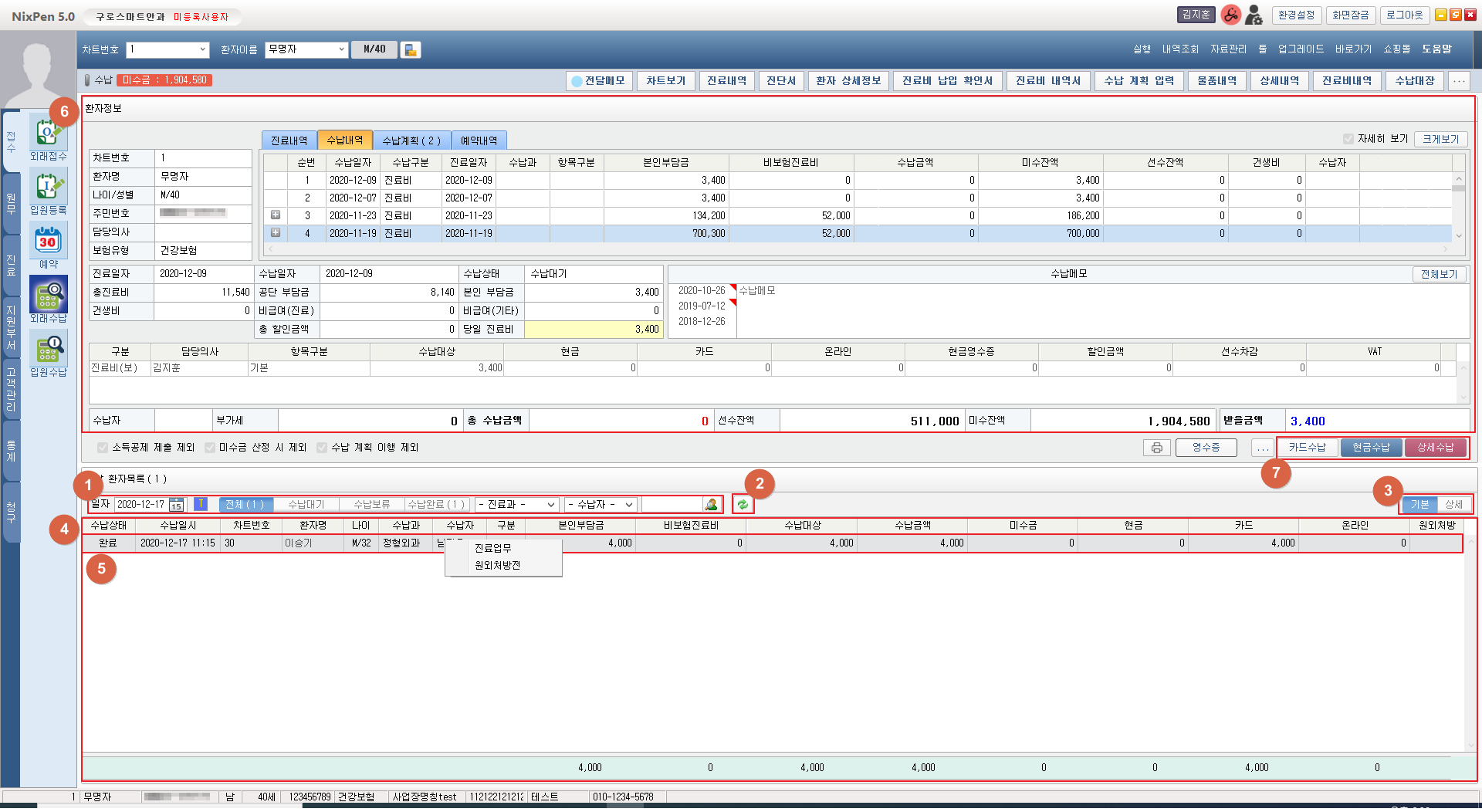Toggle the 자세히 보기 checkbox
This screenshot has width=1482, height=812.
pyautogui.click(x=1348, y=139)
